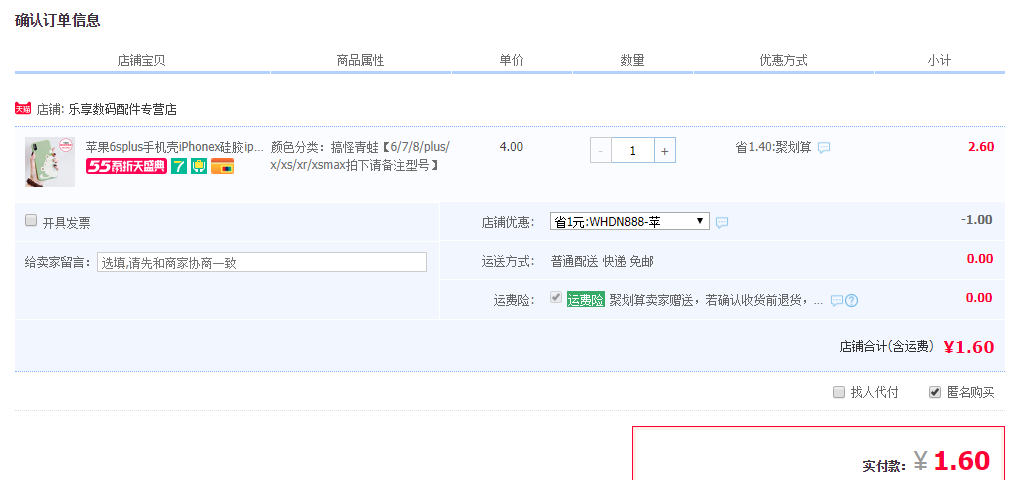Viewport: 1021px width, 480px height.
Task: Click the subtotal 2.60 value
Action: [x=981, y=147]
